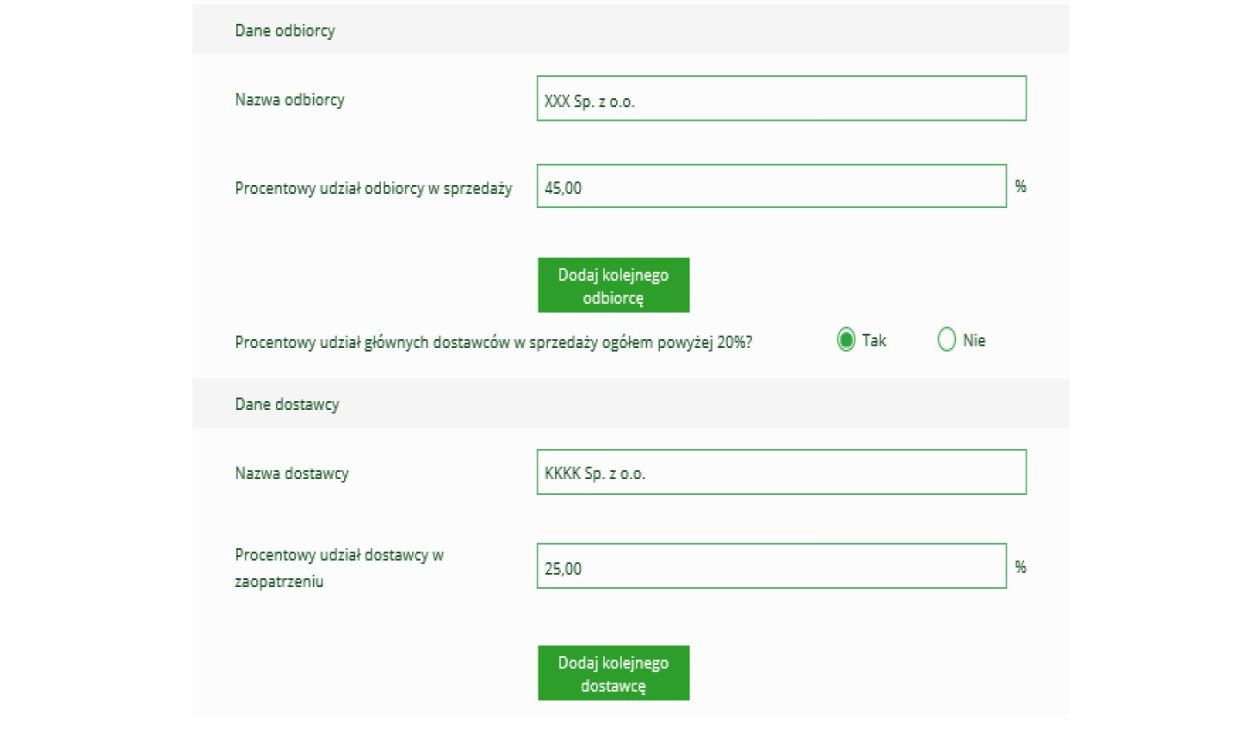This screenshot has height=742, width=1257.
Task: Choose the Nie radio button
Action: 947,341
